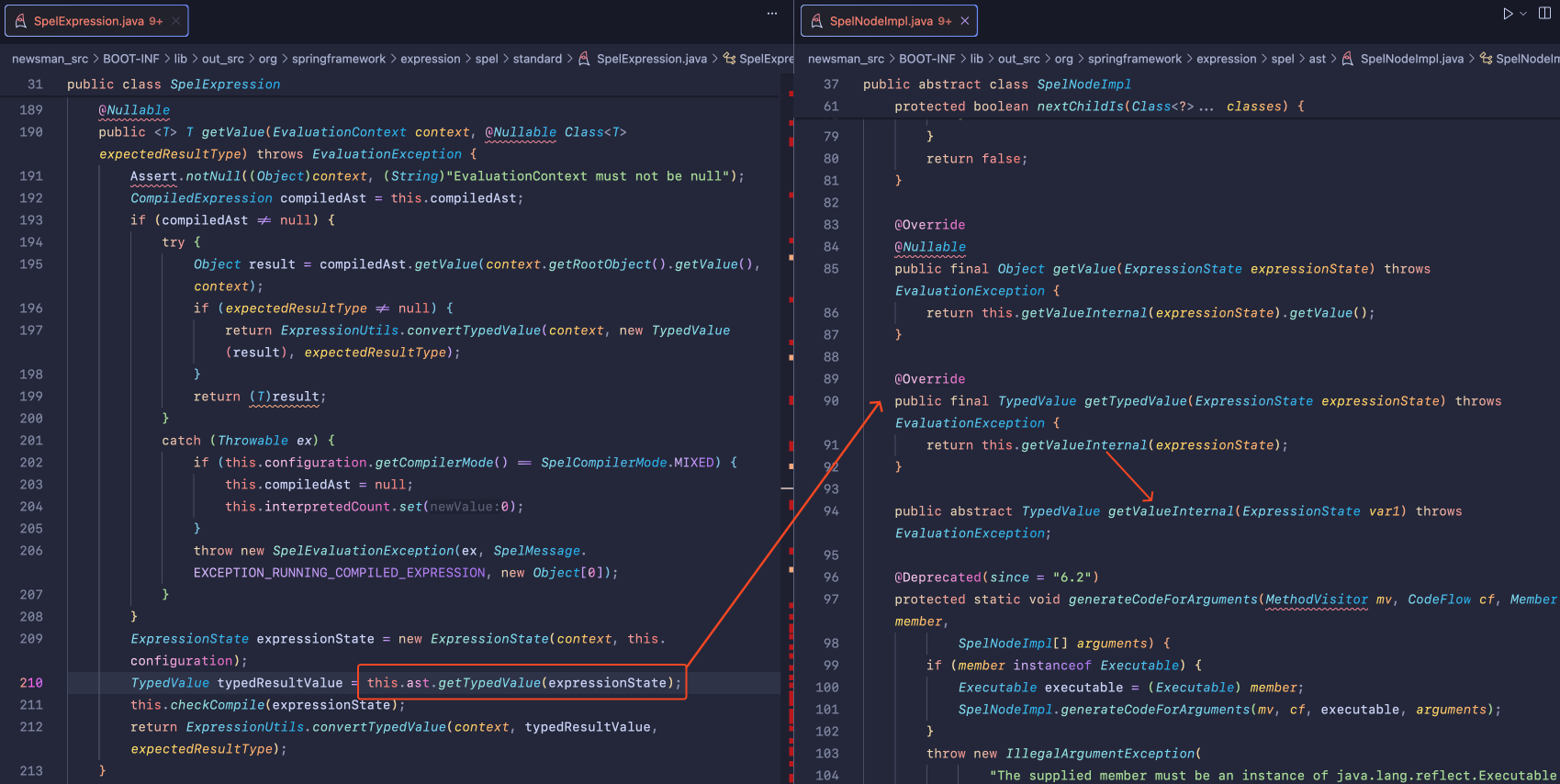Select line number 210 in left editor
The height and width of the screenshot is (784, 1560).
coord(31,683)
